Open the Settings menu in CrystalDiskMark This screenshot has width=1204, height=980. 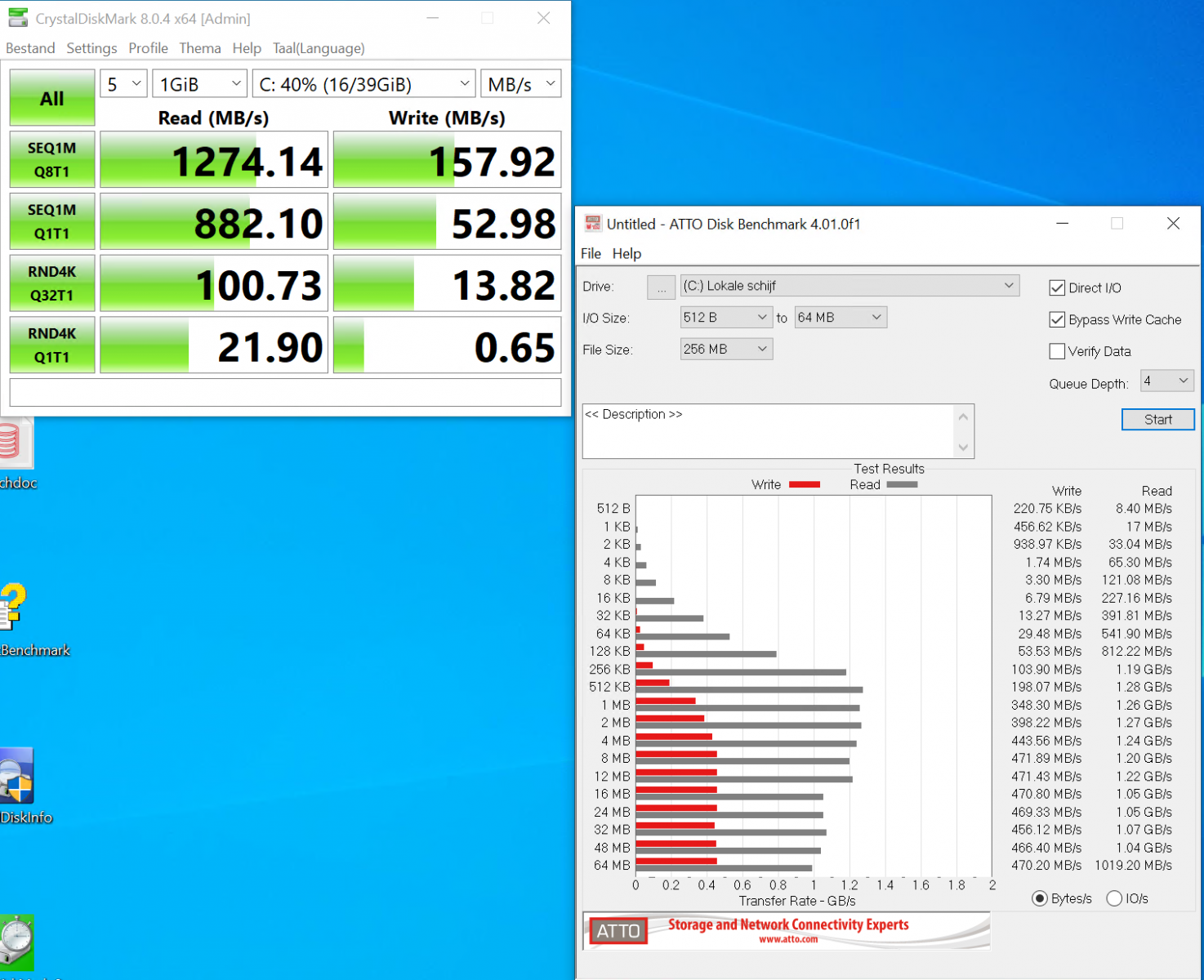pos(91,48)
